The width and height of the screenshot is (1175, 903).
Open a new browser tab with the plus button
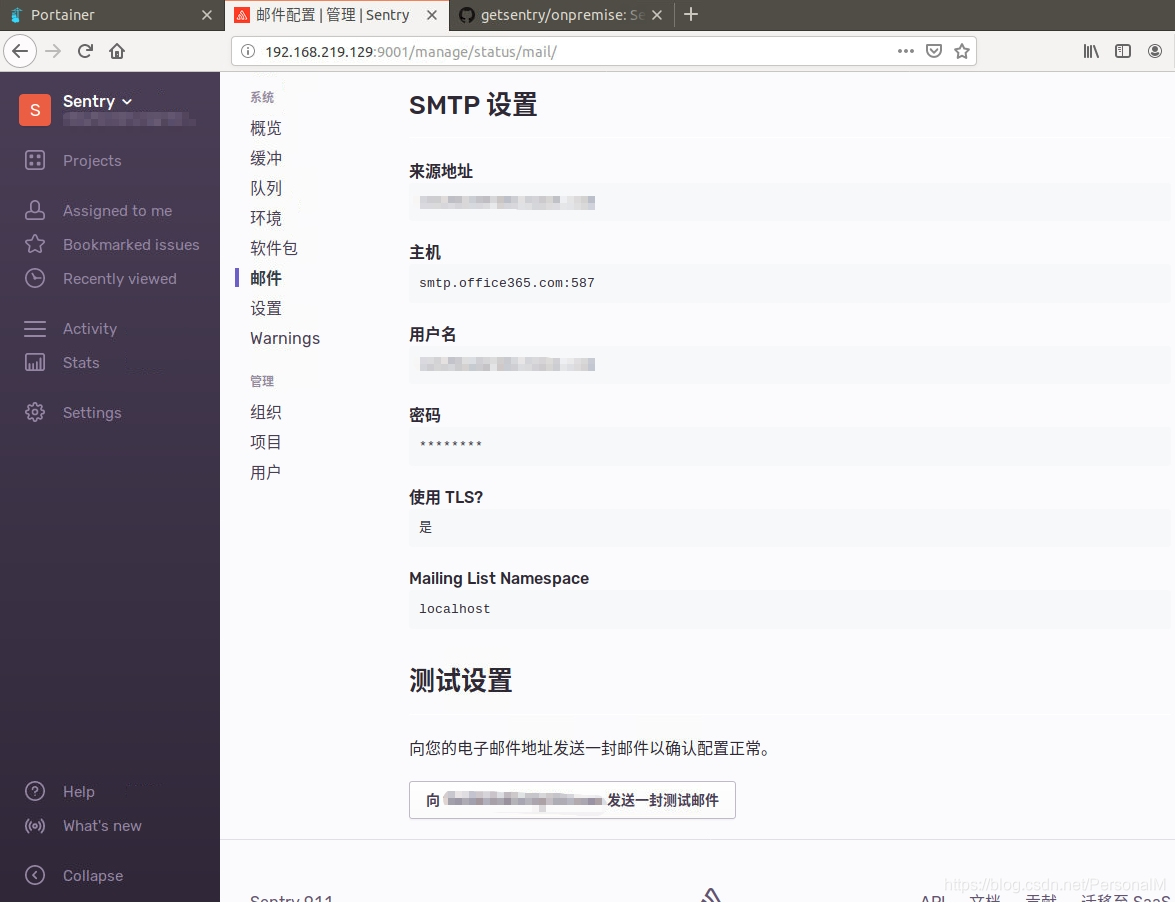coord(691,14)
